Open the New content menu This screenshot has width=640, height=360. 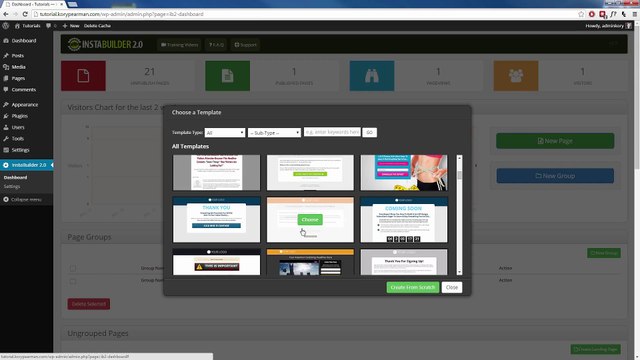[71, 26]
